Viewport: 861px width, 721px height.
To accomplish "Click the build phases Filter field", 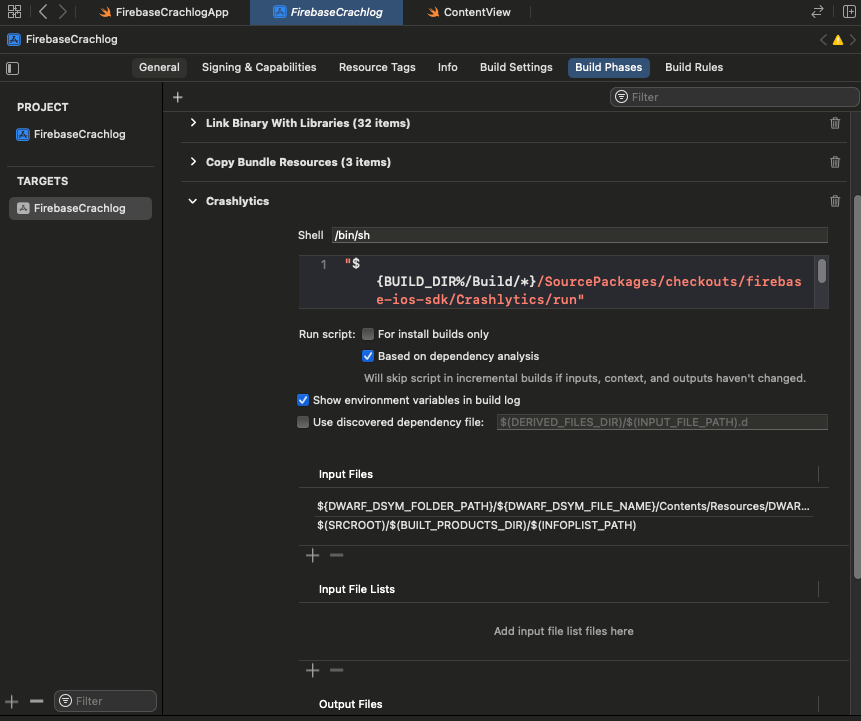I will coord(735,97).
